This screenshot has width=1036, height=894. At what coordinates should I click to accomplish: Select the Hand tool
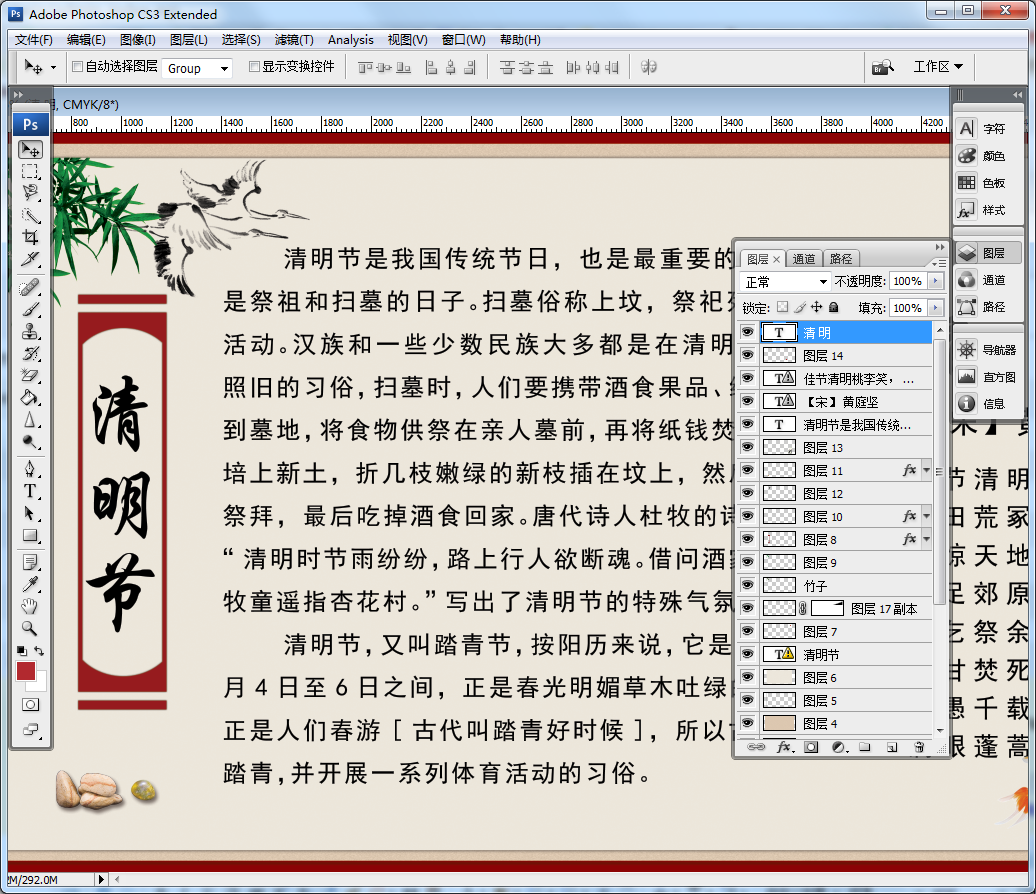30,606
